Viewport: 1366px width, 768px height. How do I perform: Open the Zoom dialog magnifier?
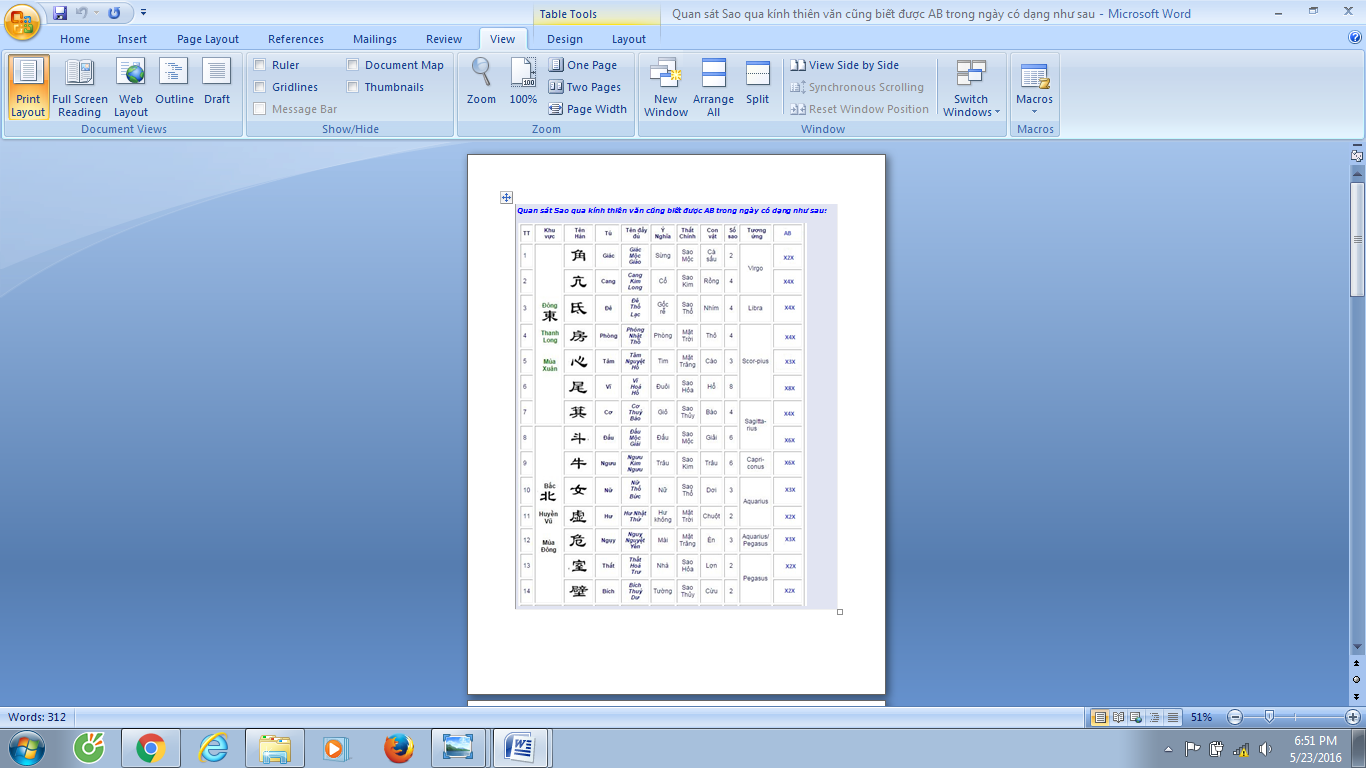[x=481, y=82]
